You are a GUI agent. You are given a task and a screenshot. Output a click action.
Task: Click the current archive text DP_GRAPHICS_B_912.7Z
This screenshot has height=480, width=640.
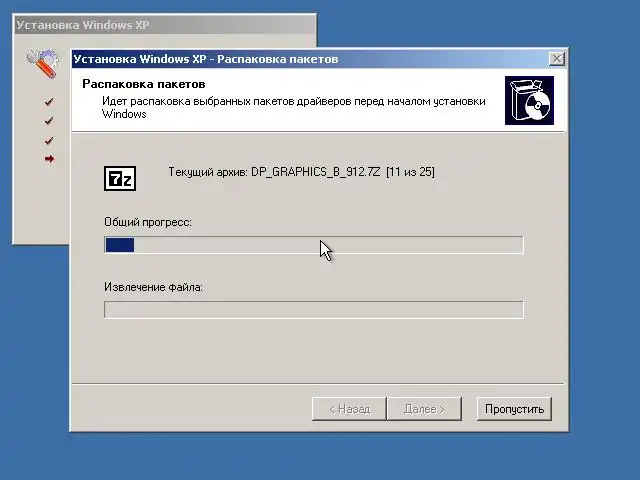pyautogui.click(x=316, y=172)
